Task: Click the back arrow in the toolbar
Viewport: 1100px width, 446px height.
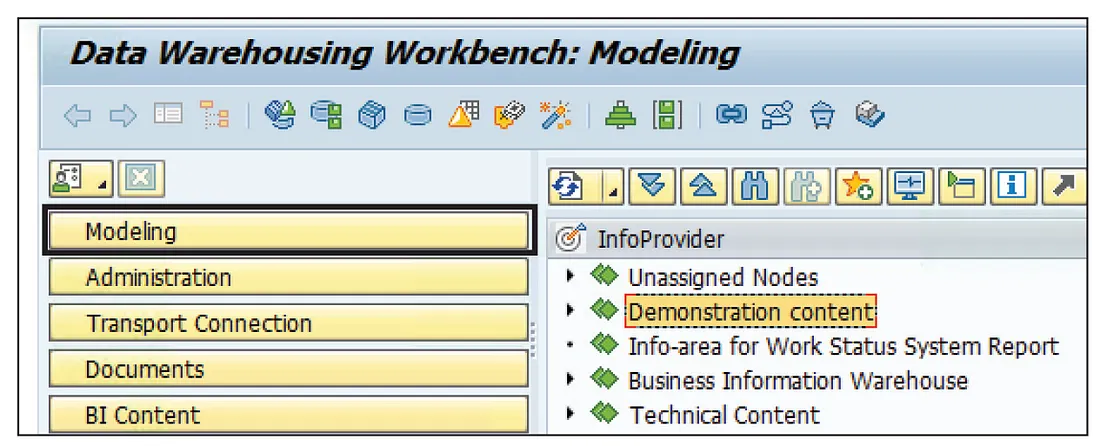Action: click(77, 116)
